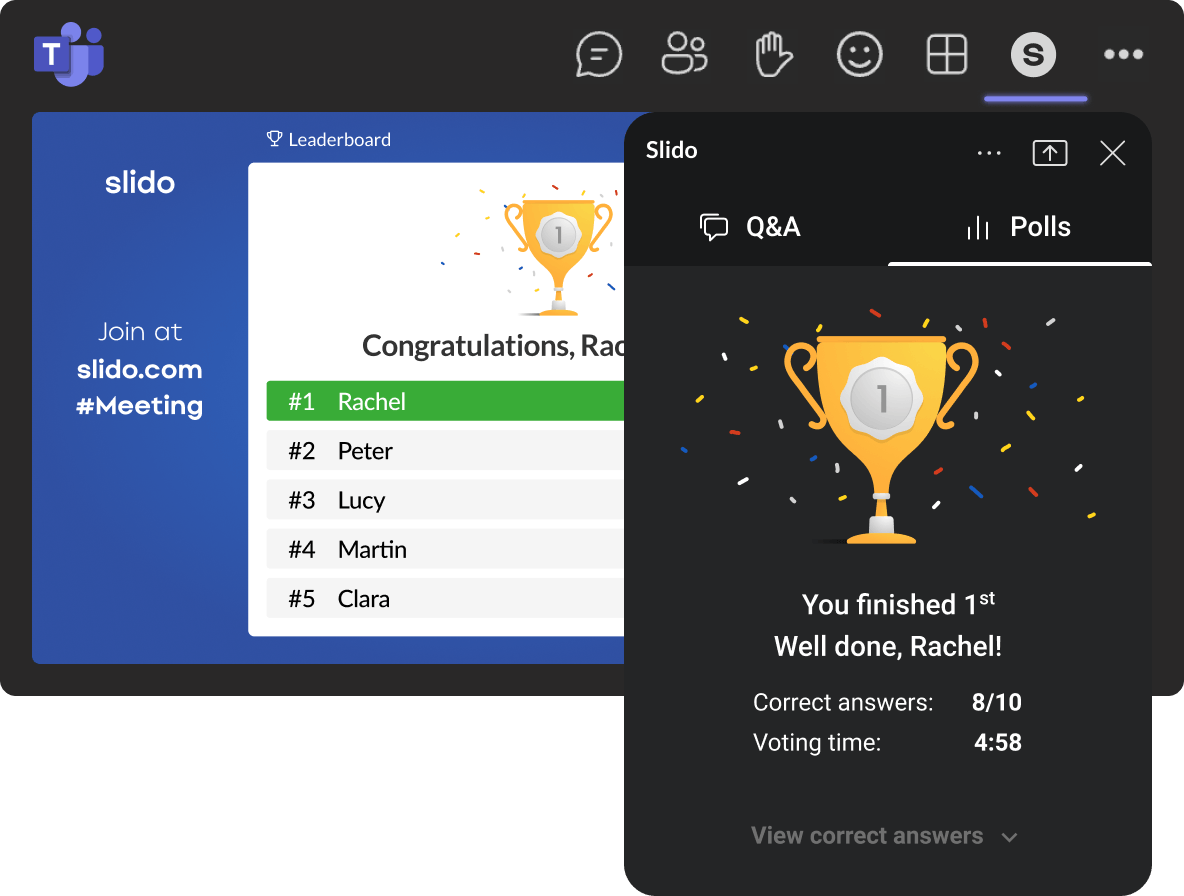
Task: Select the Slido app icon in toolbar
Action: 1033,54
